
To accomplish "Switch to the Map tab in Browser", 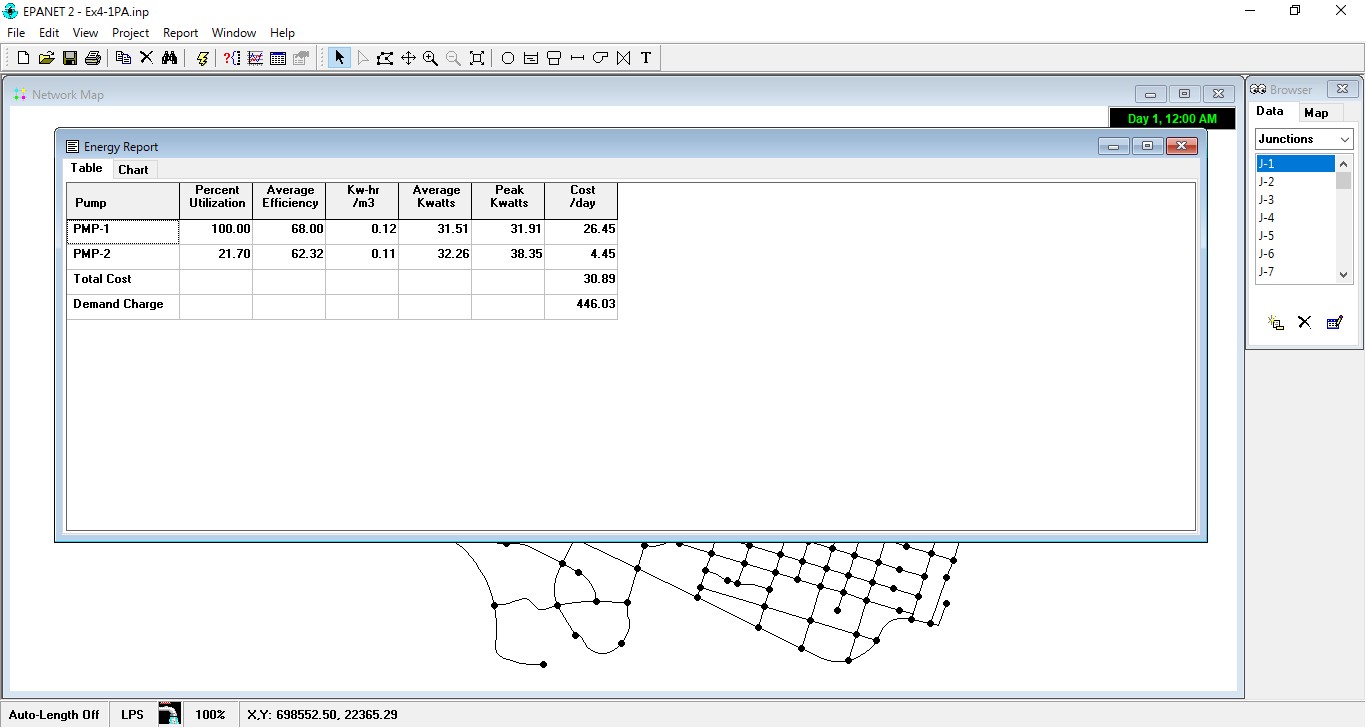I will 1318,112.
